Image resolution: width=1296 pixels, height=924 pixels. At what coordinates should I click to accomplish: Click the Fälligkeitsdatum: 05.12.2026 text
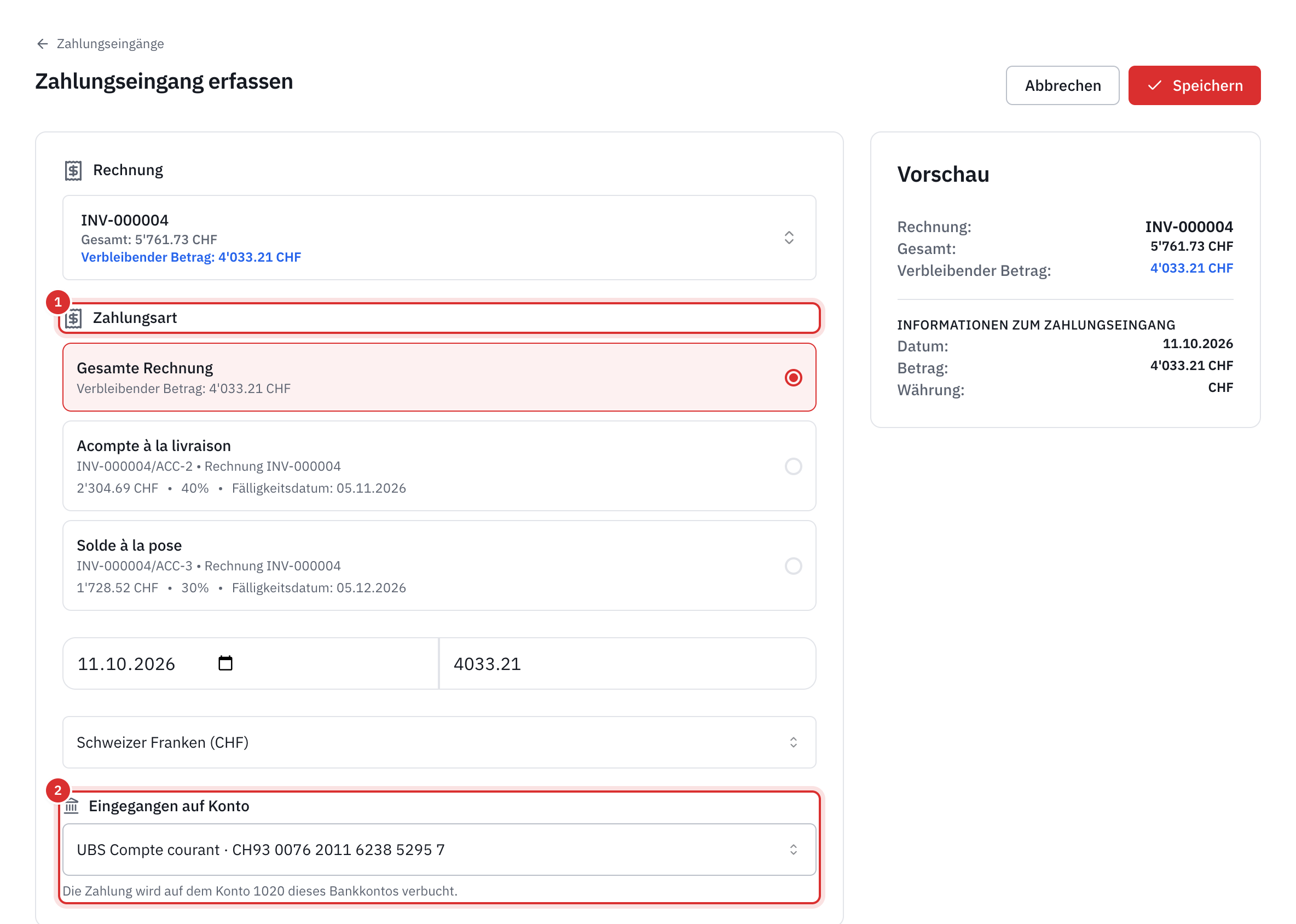[x=319, y=588]
